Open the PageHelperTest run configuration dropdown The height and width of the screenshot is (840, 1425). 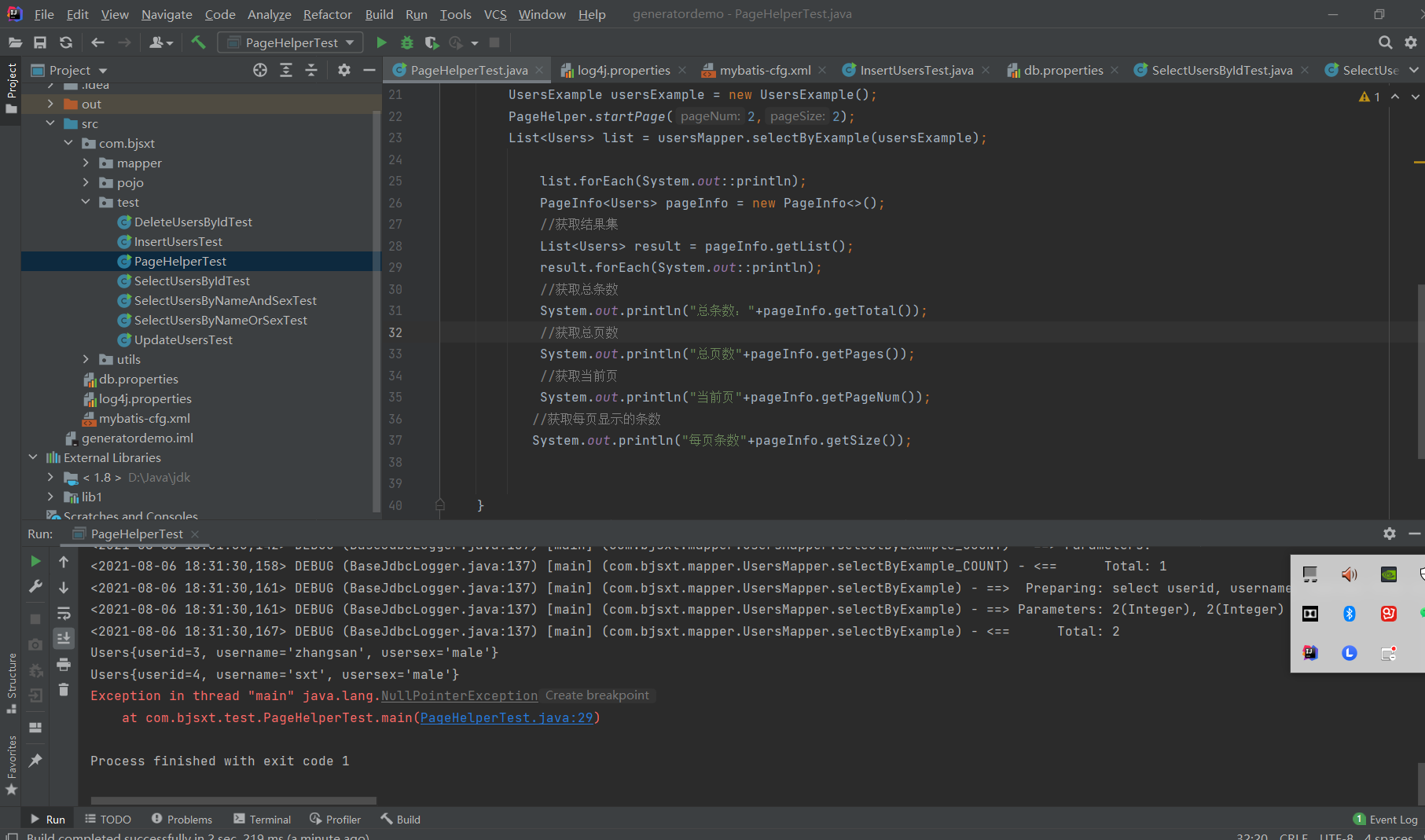(x=290, y=42)
